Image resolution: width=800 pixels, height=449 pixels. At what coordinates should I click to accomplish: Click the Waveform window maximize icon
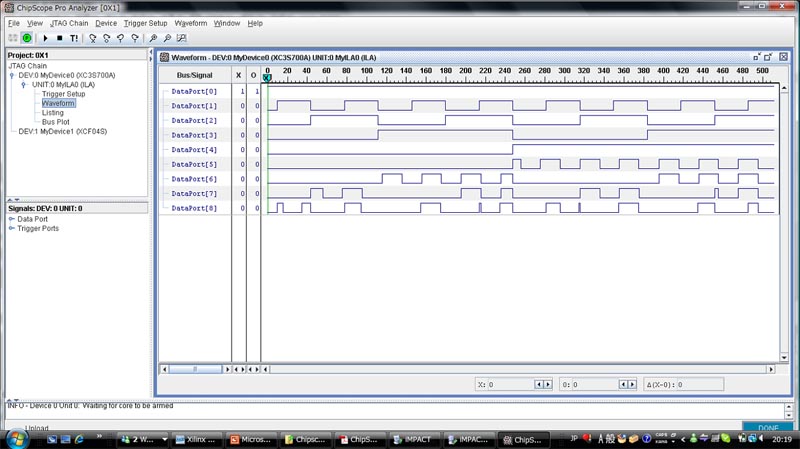click(x=768, y=57)
